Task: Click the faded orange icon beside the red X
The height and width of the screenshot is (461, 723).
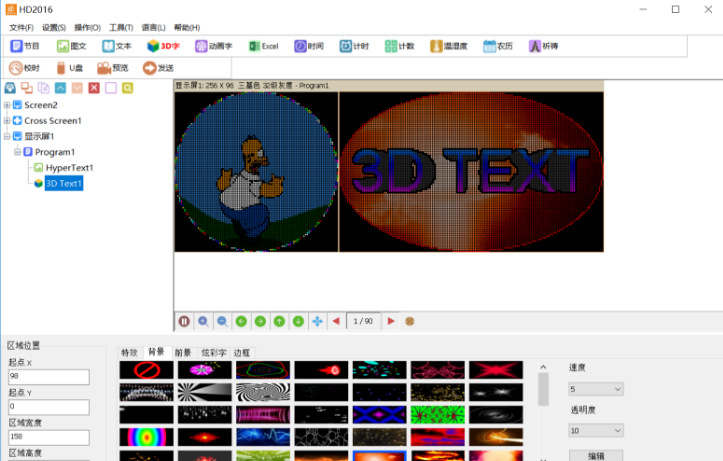Action: coord(77,88)
